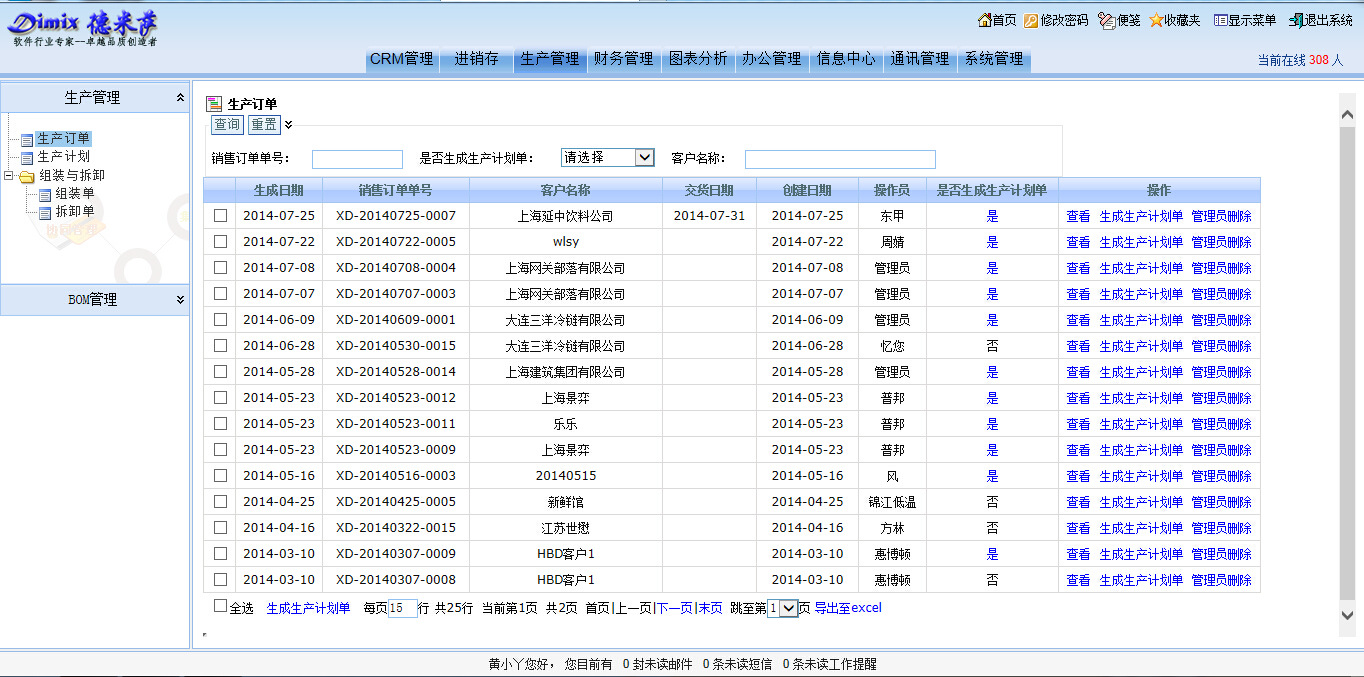Switch to the 财务管理 menu tab
This screenshot has height=677, width=1364.
(x=623, y=59)
